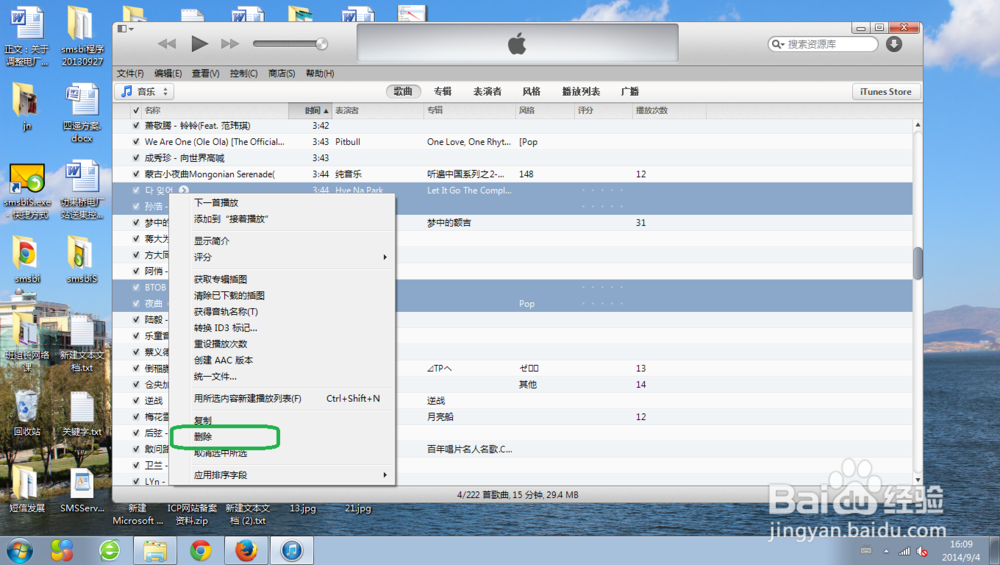
Task: Switch to the 风格 tab
Action: click(531, 91)
